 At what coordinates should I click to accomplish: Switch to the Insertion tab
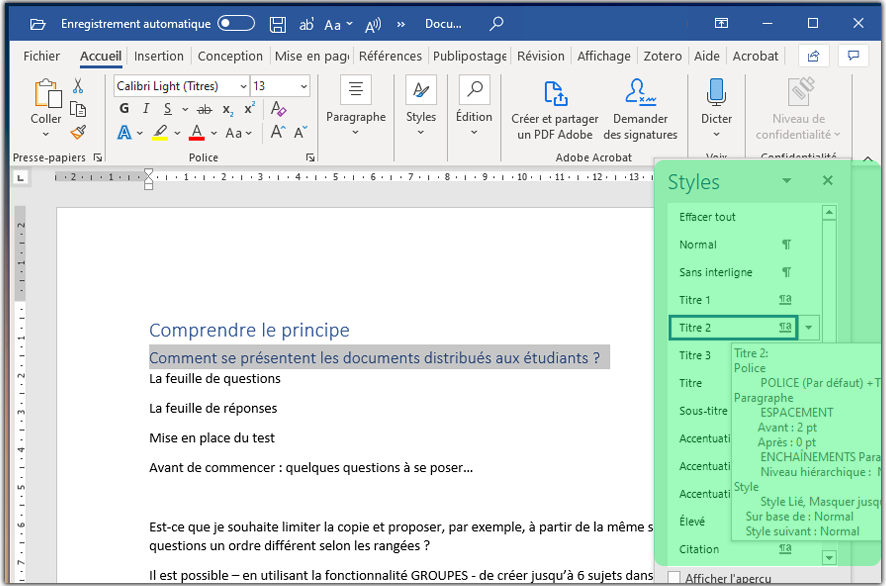[159, 56]
